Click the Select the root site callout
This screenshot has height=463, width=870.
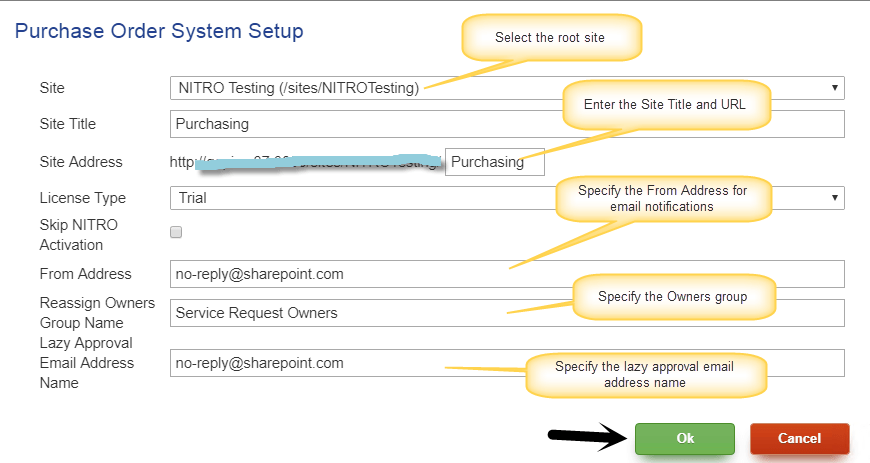coord(552,38)
